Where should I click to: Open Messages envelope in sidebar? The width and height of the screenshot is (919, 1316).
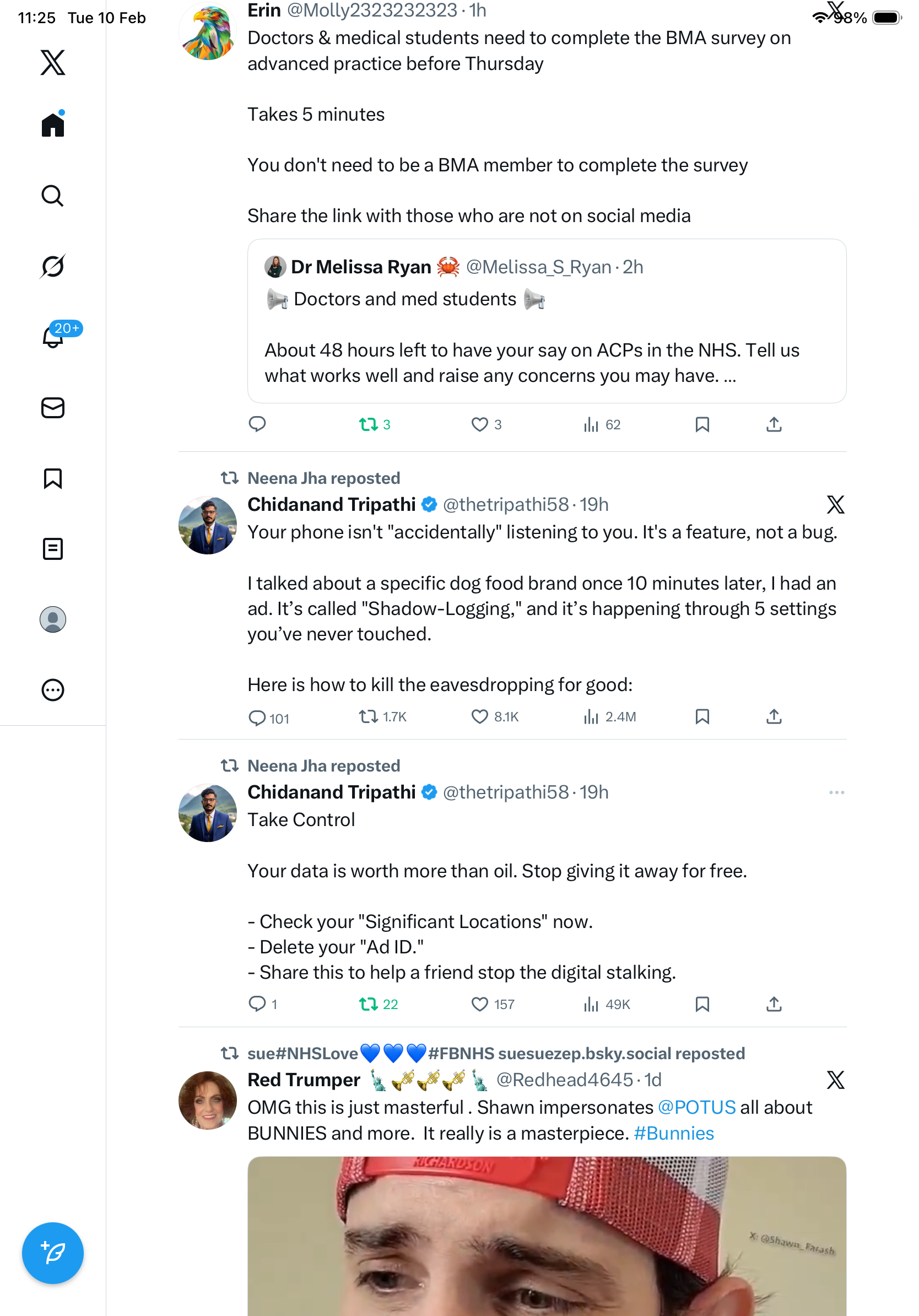pyautogui.click(x=52, y=408)
